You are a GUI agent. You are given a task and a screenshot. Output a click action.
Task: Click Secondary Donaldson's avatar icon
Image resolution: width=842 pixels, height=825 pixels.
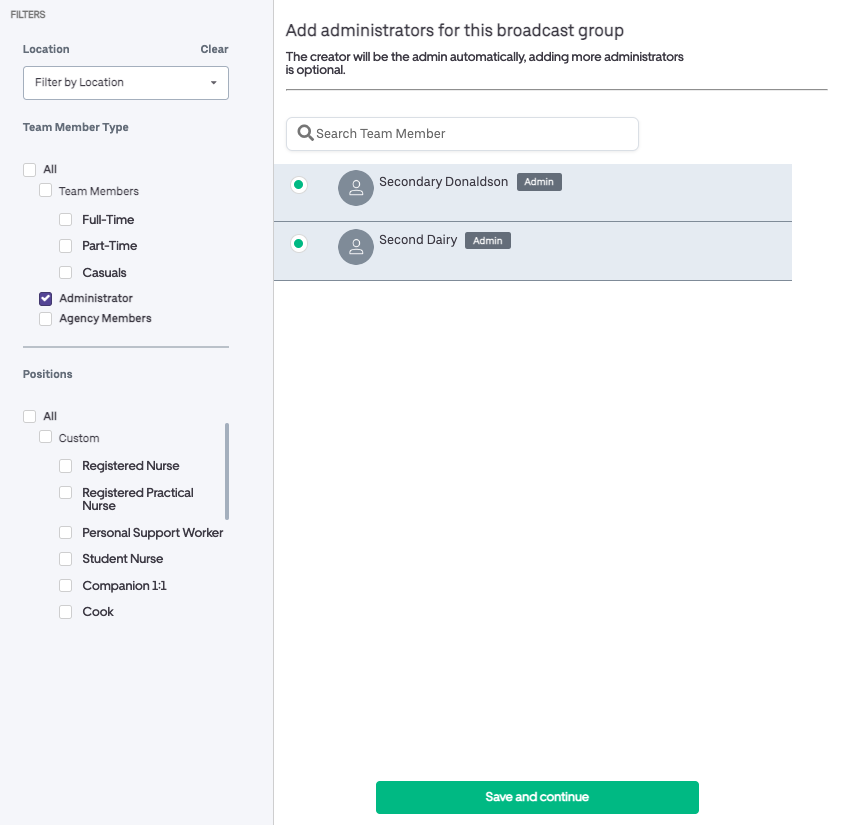pos(355,188)
